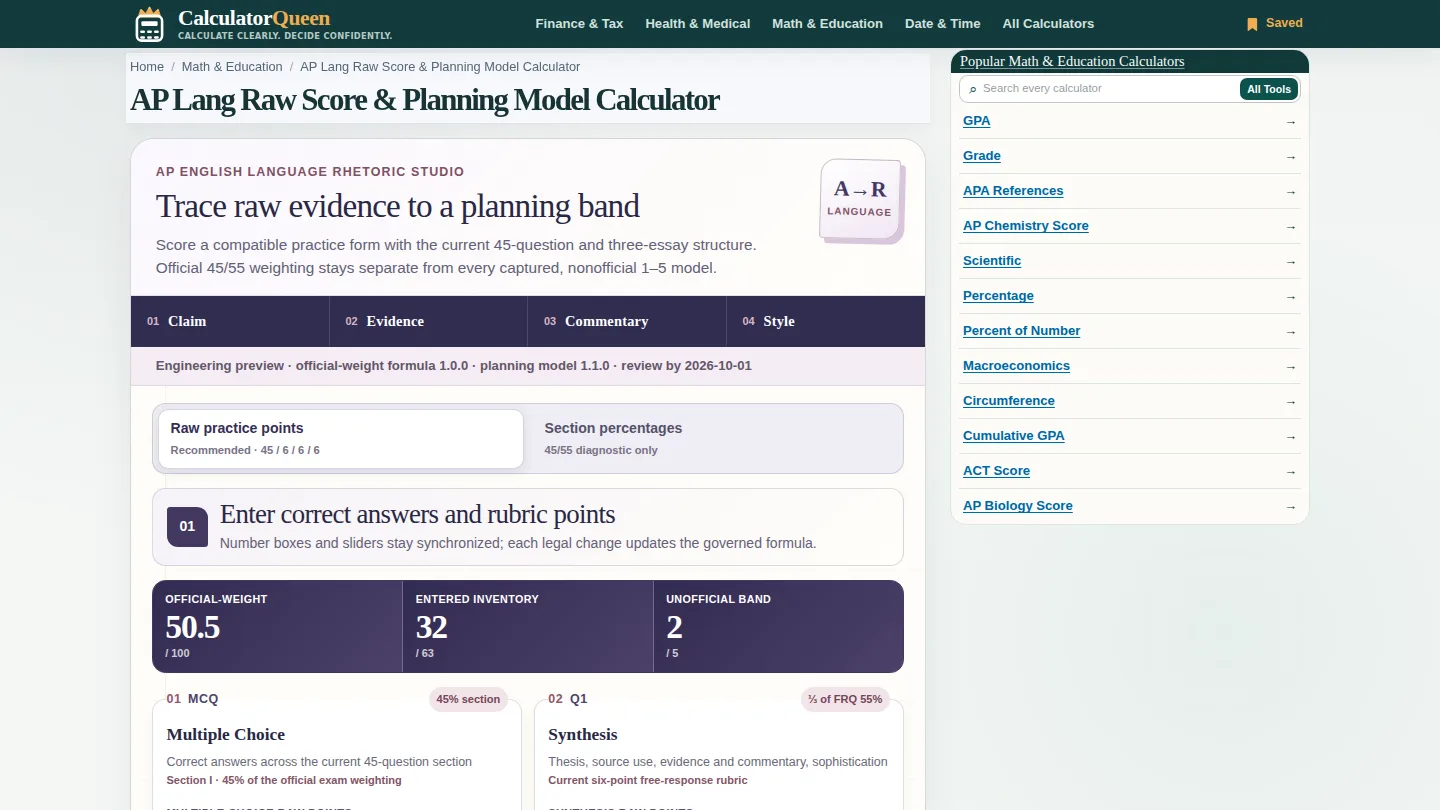Click the arrow on the Cumulative GPA row
Viewport: 1440px width, 810px height.
coord(1291,437)
